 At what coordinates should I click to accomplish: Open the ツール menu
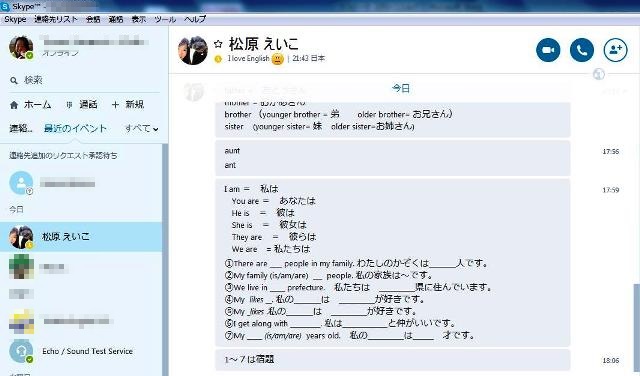[165, 19]
